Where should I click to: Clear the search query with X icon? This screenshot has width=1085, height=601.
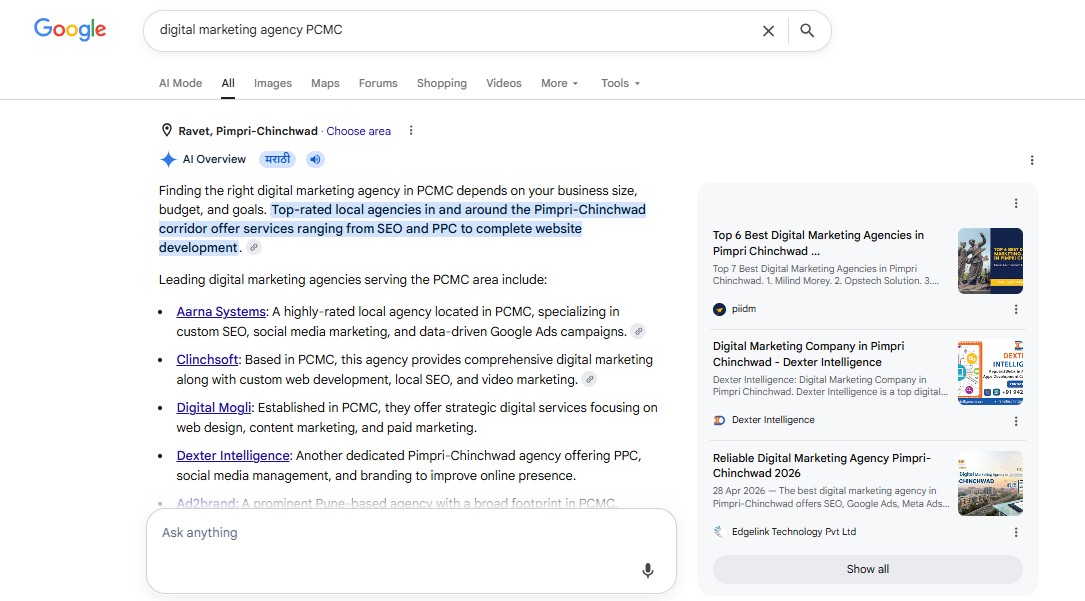coord(768,30)
